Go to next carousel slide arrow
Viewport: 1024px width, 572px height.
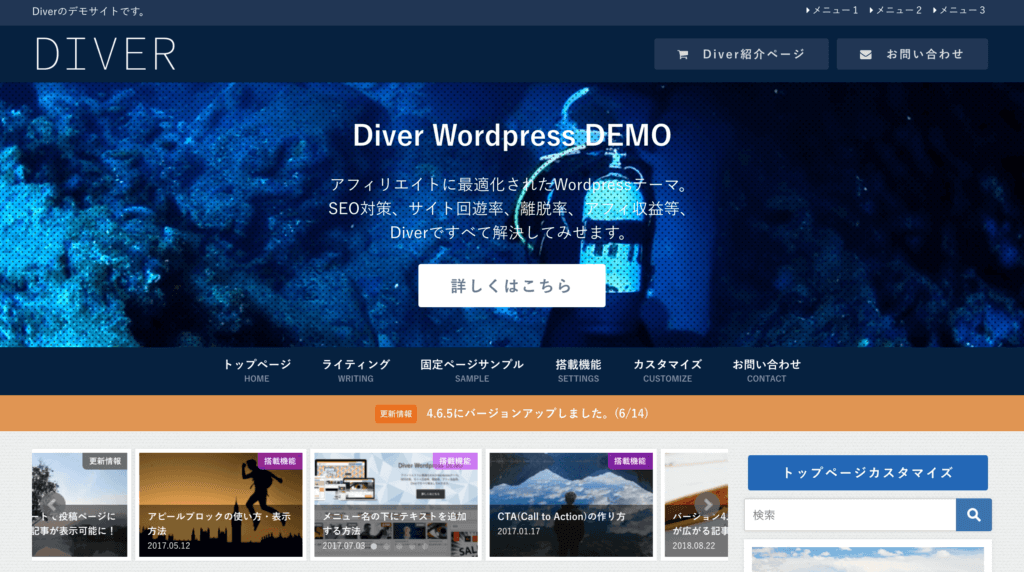click(707, 504)
